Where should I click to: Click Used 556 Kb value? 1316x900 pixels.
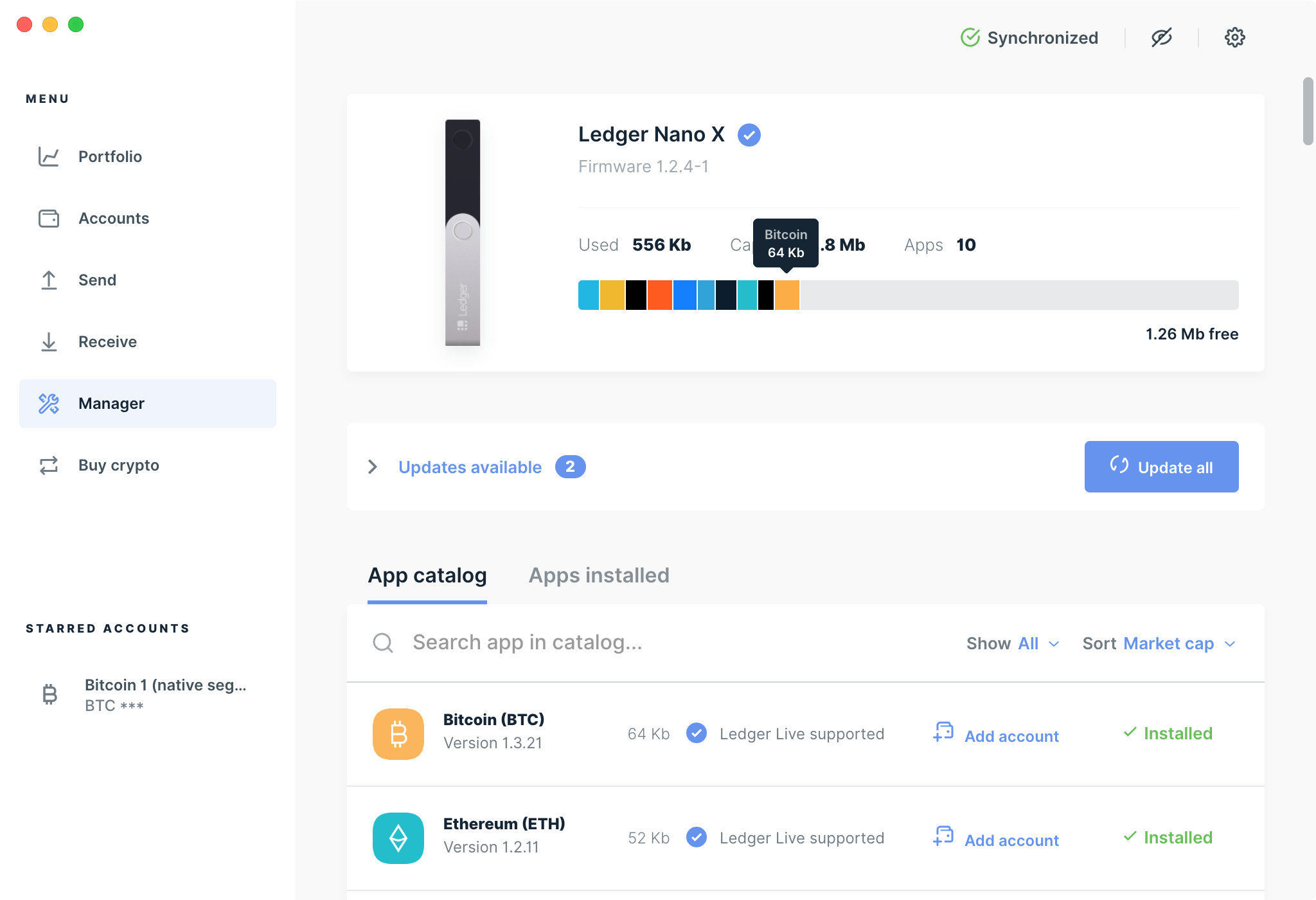coord(661,245)
